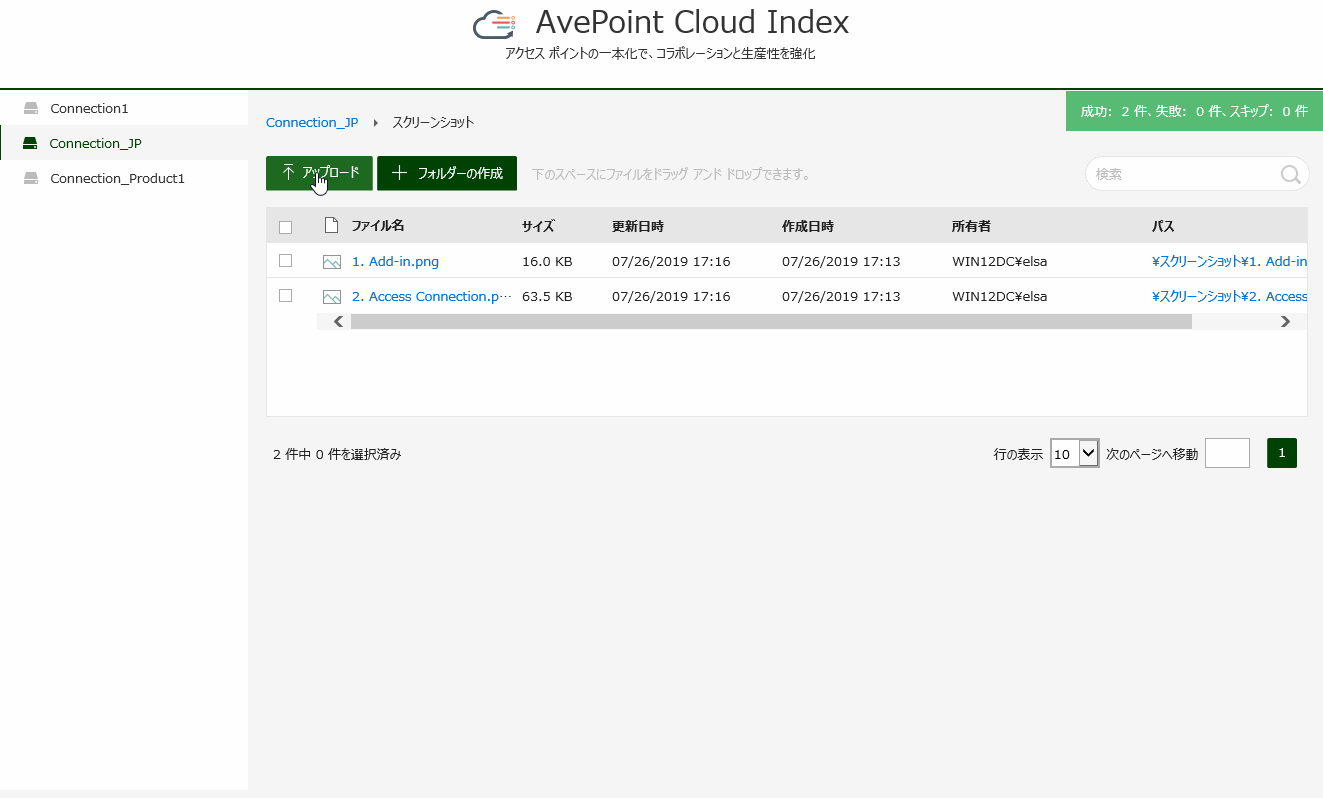This screenshot has width=1323, height=798.
Task: Open the 行の表示 rows dropdown
Action: pos(1075,454)
